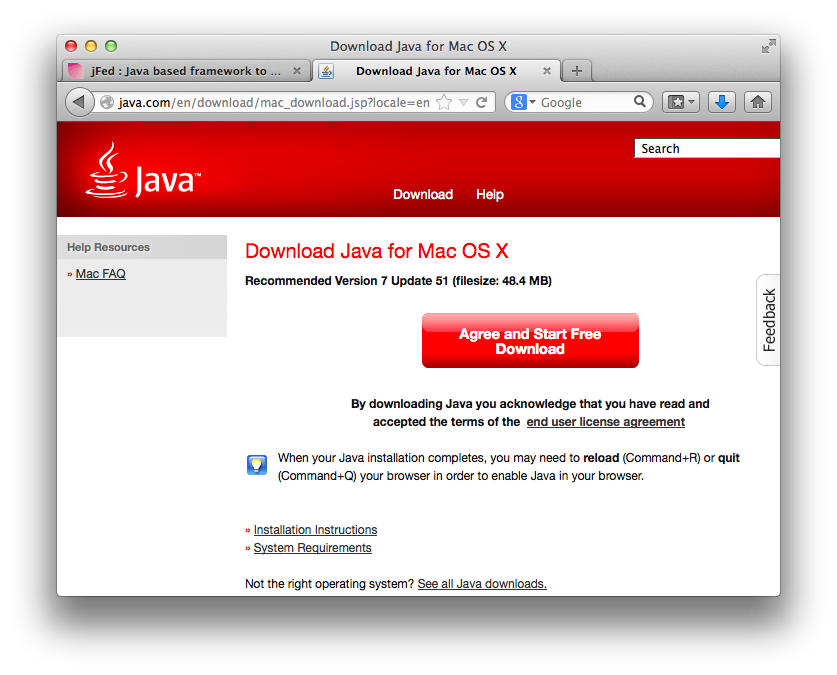Click the site identity globe icon
Screen dimensions: 837x675
[107, 102]
